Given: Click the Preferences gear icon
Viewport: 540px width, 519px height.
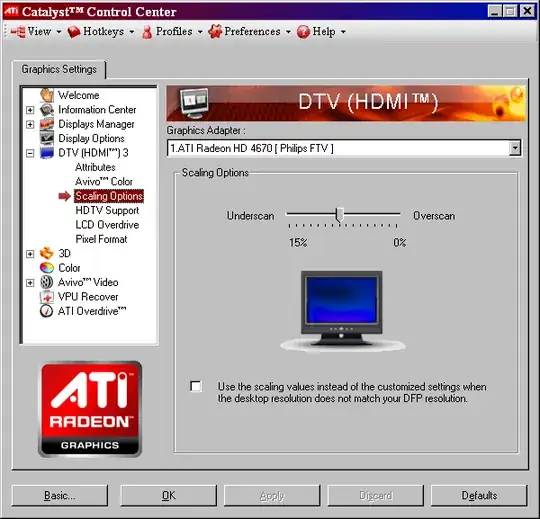Looking at the screenshot, I should click(x=215, y=32).
